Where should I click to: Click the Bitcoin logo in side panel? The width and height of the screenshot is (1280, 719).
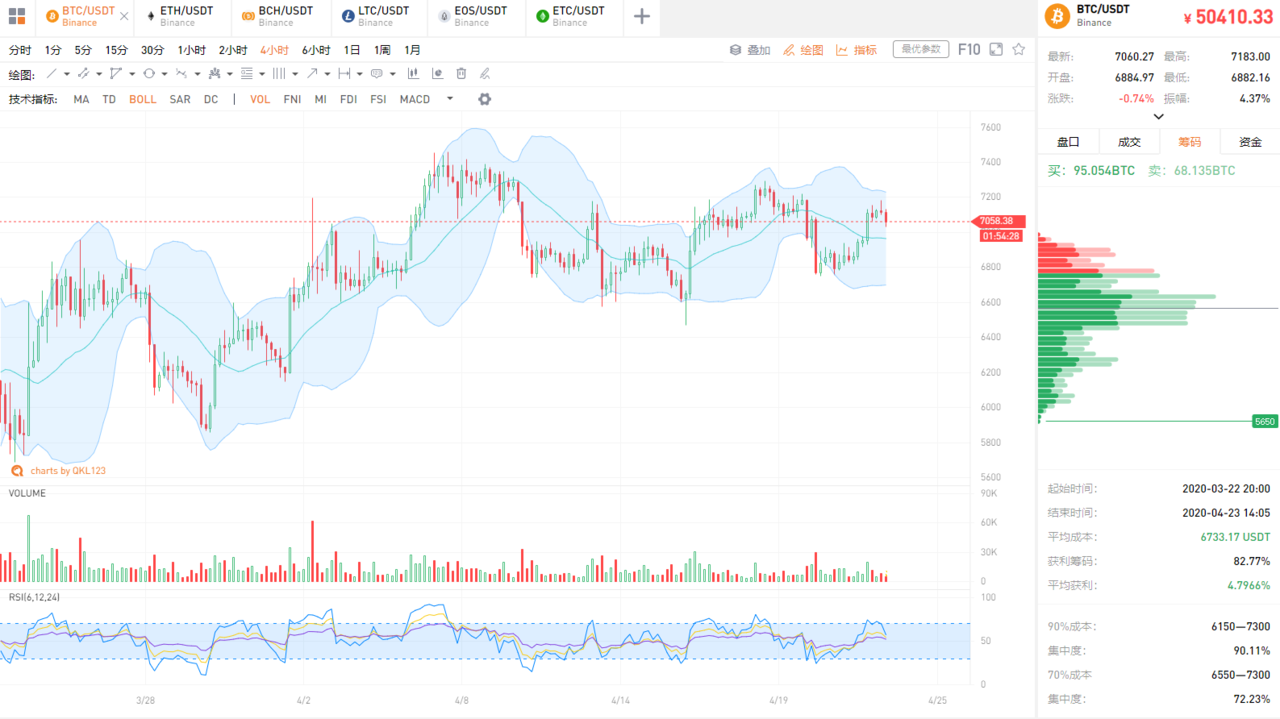1057,16
